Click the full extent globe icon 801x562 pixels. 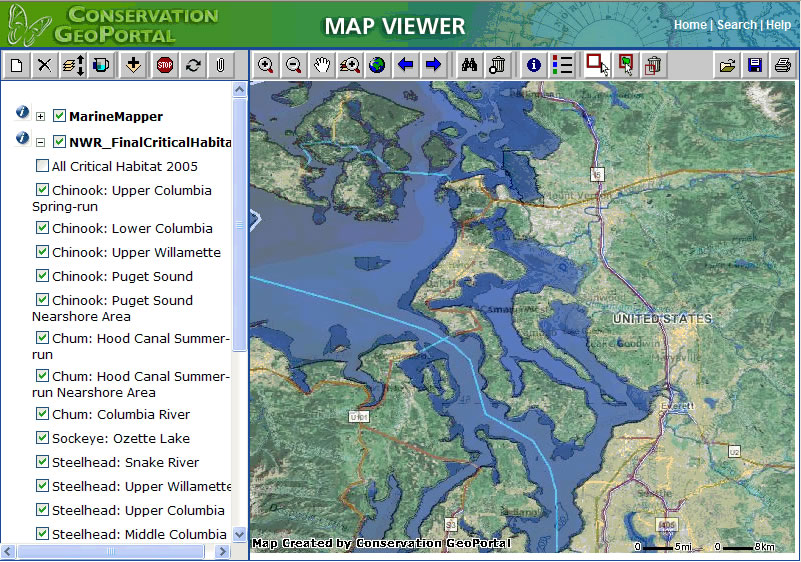[x=378, y=65]
